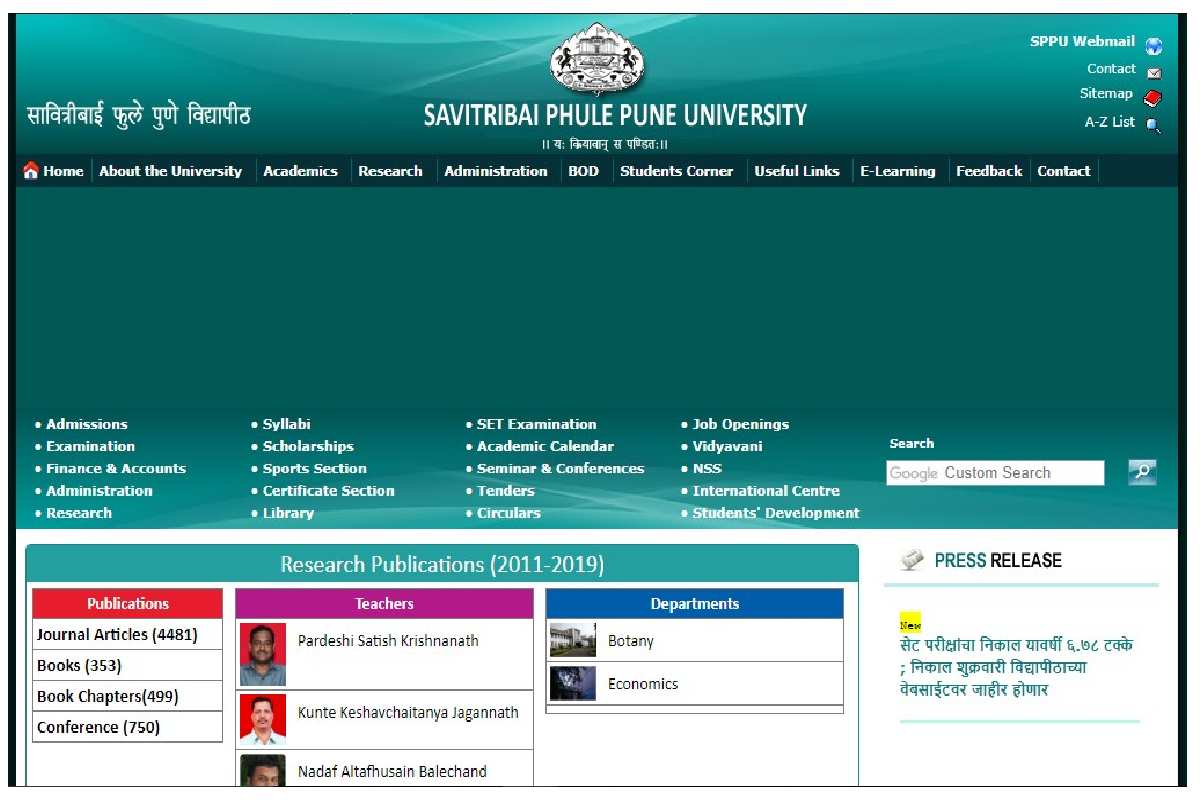Open the Circulars quick link
Viewport: 1200px width, 800px height.
(x=508, y=513)
